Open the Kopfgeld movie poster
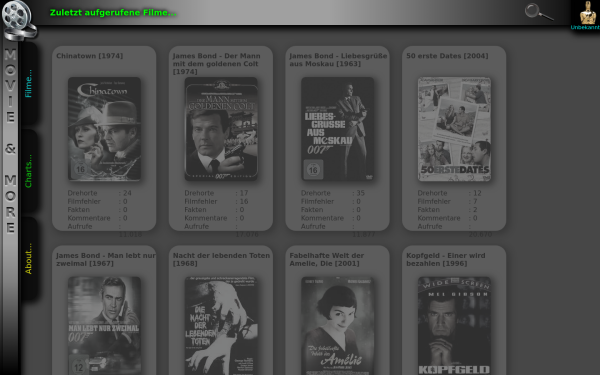The height and width of the screenshot is (375, 600). coord(454,326)
